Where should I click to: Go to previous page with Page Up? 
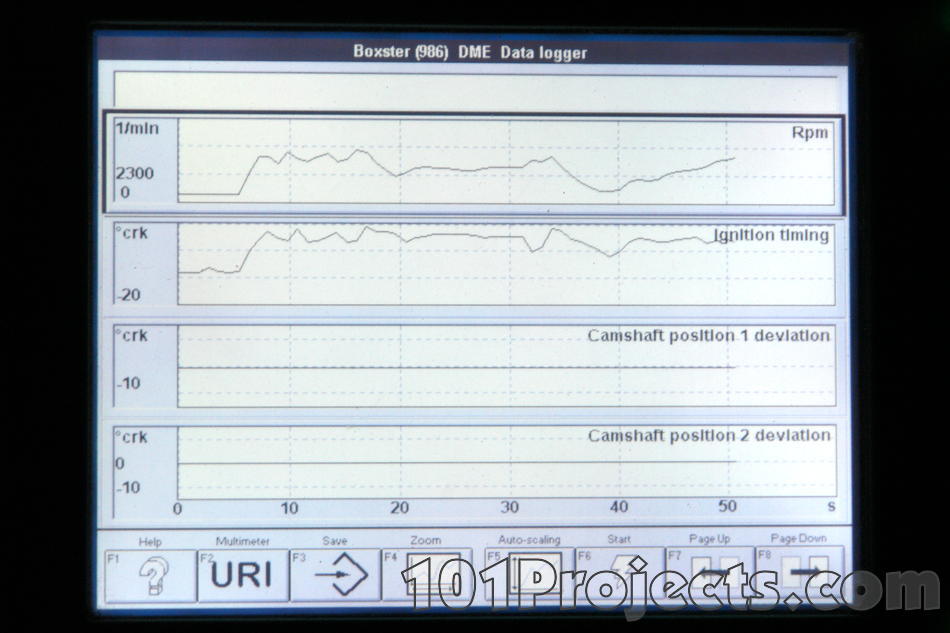710,572
